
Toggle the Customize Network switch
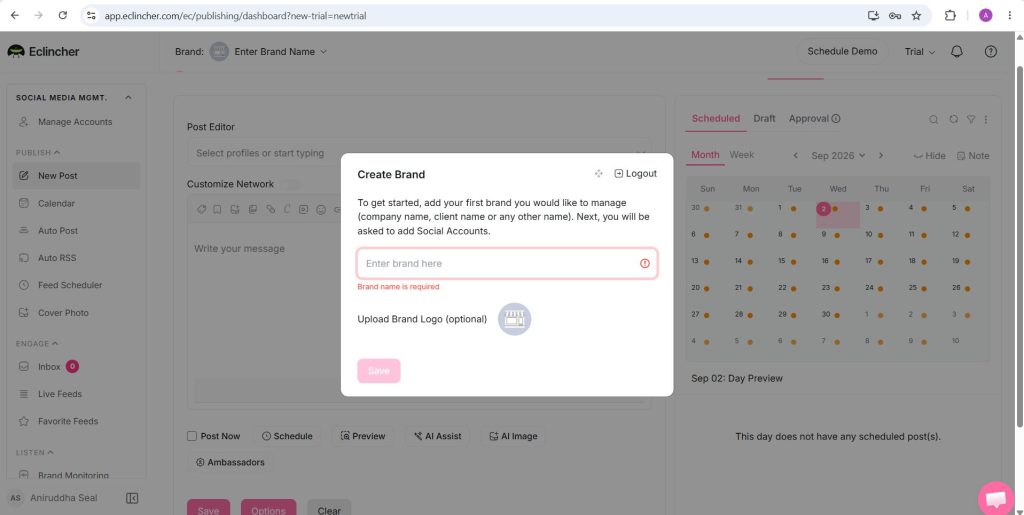coord(293,184)
